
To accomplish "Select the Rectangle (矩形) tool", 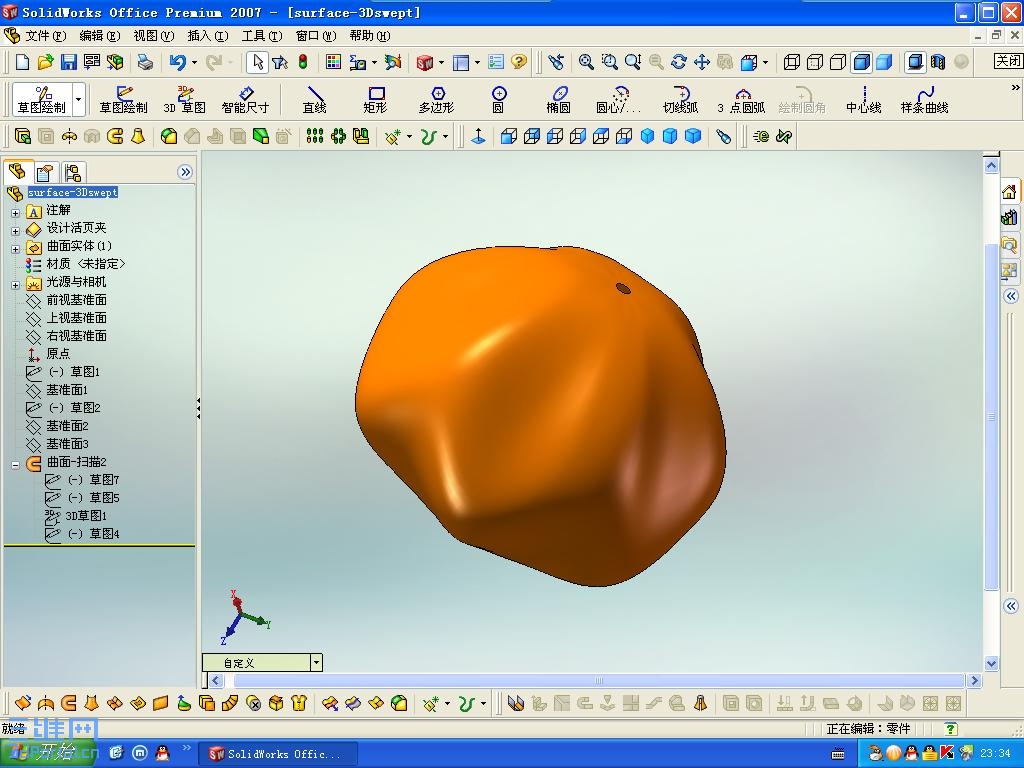I will (x=376, y=100).
